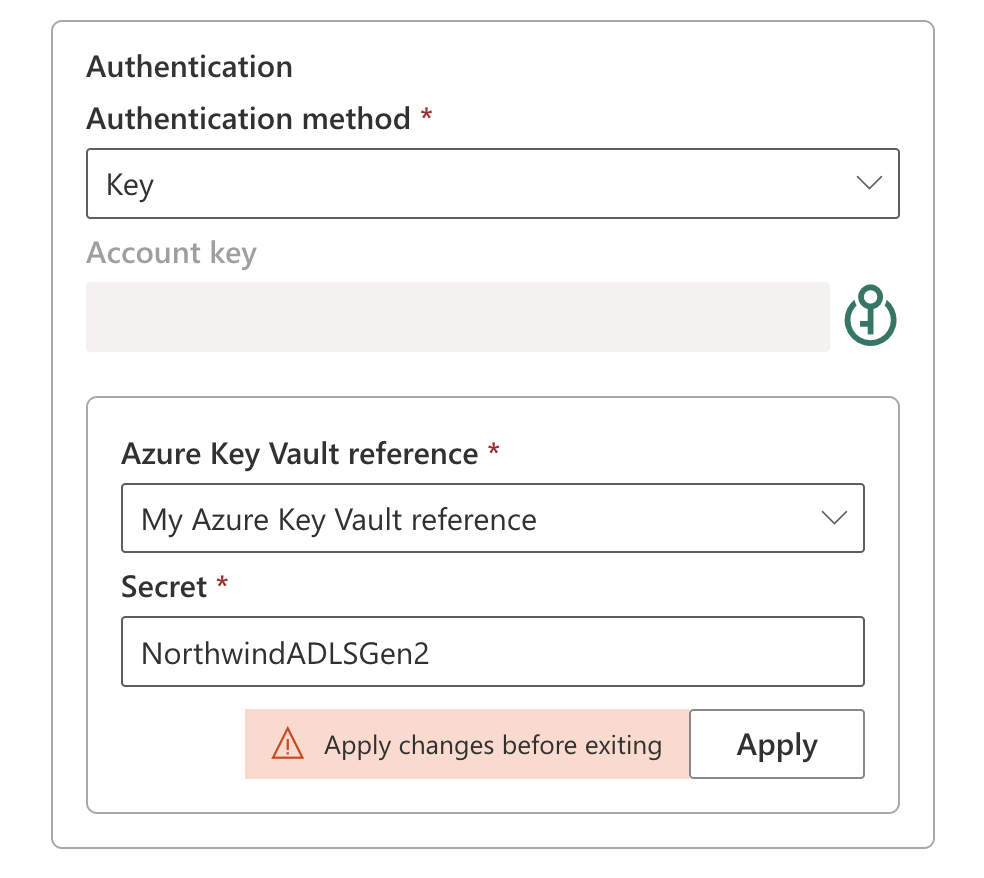984x878 pixels.
Task: Expand the Azure Key Vault reference dropdown
Action: click(492, 518)
